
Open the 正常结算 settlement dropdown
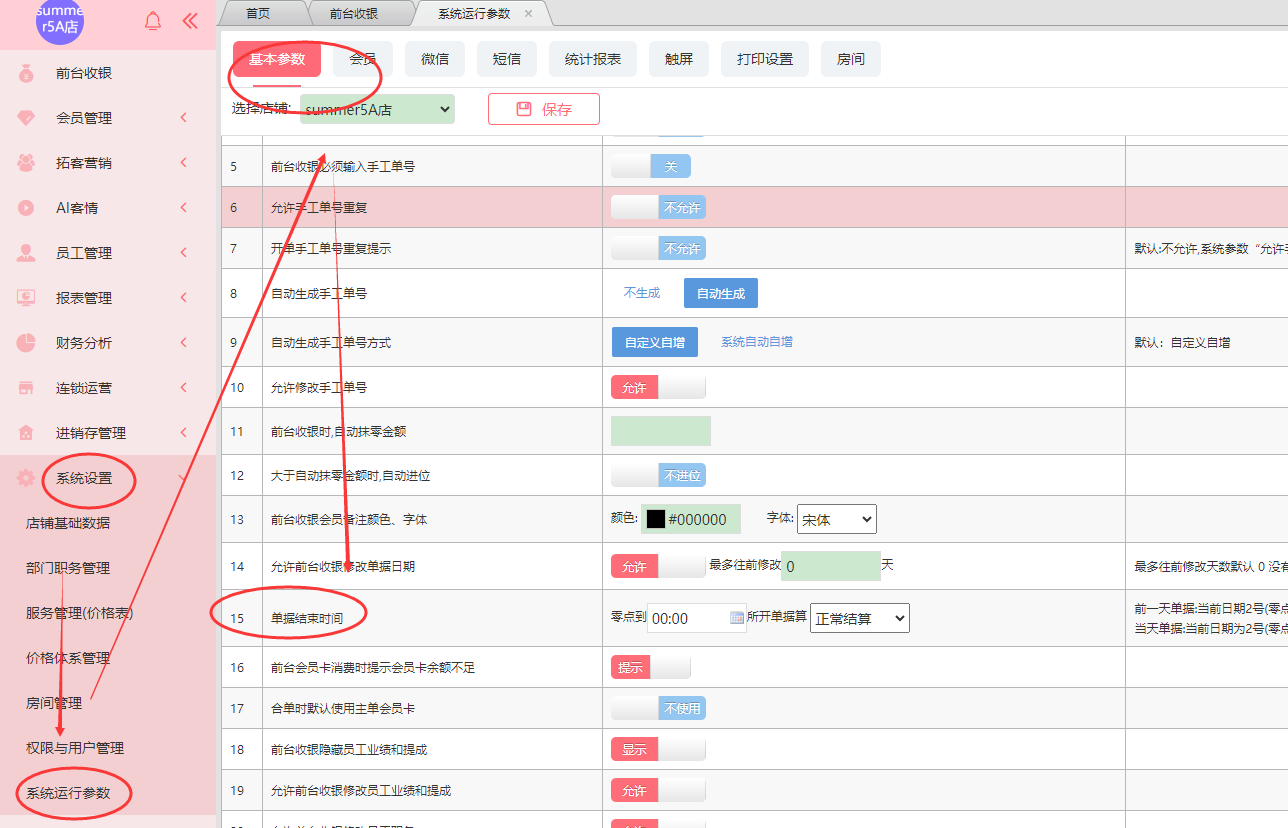click(859, 618)
